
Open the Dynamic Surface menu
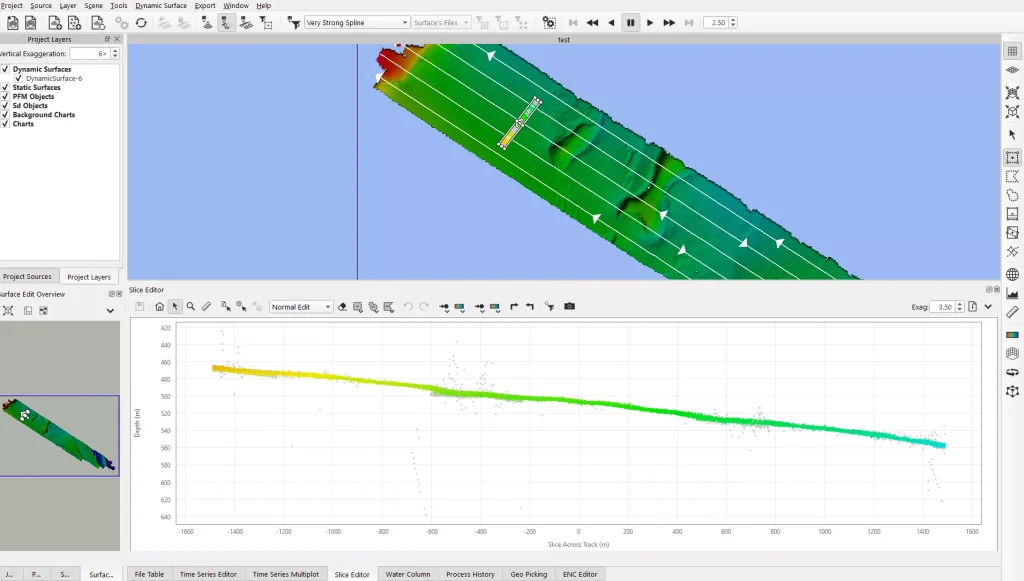click(161, 5)
